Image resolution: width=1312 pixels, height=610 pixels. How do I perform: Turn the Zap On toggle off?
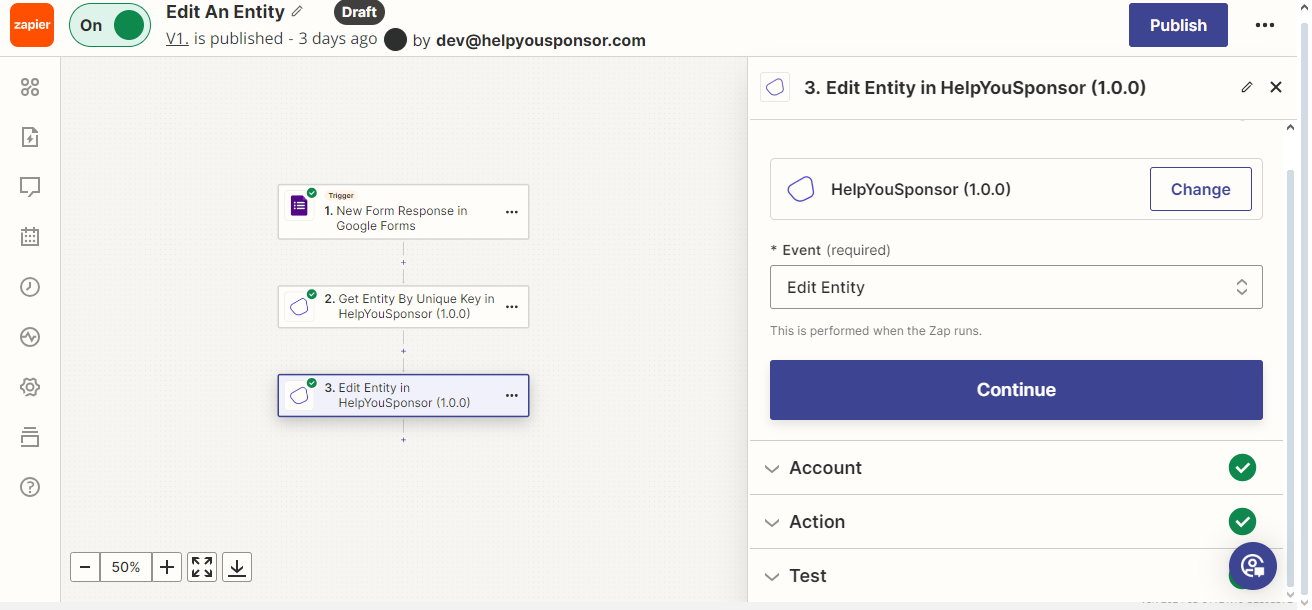coord(110,25)
